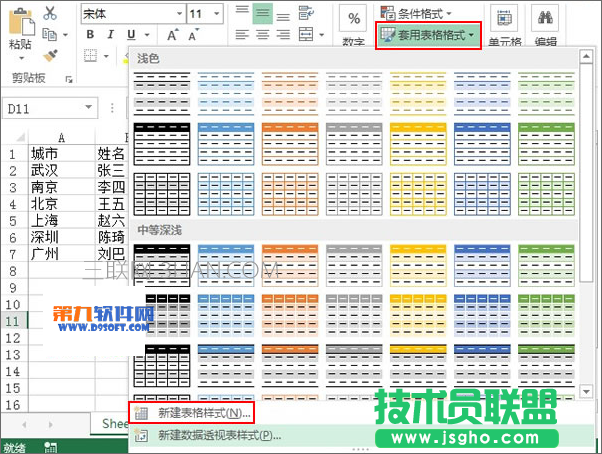
Task: Go to next sheet with right arrow
Action: [50, 425]
